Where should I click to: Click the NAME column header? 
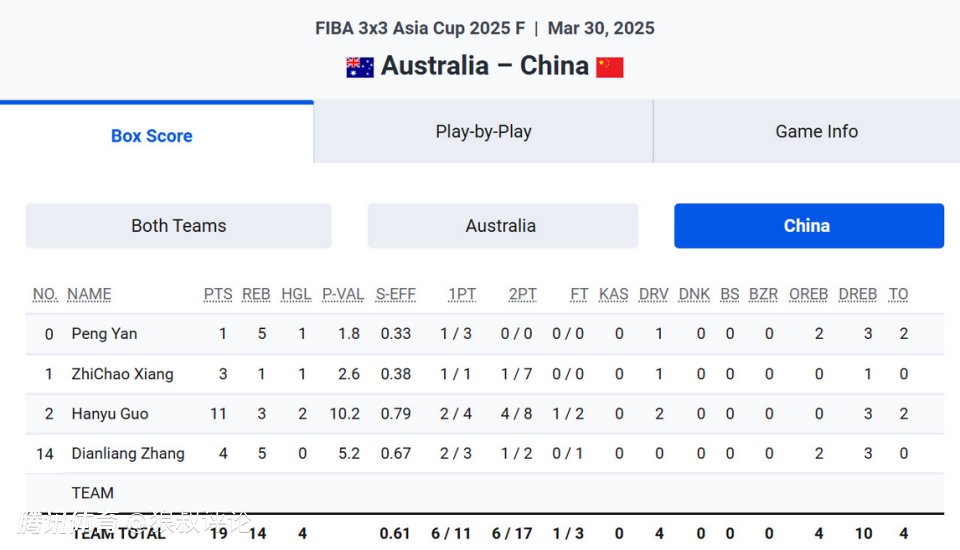(x=89, y=294)
